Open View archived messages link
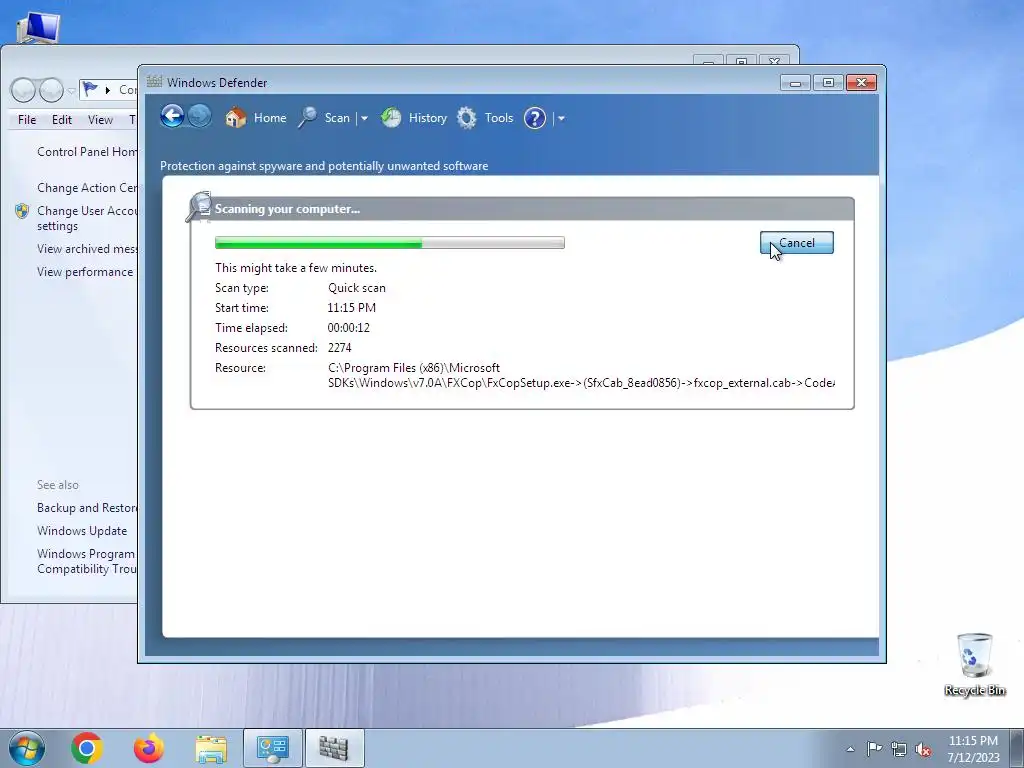1024x768 pixels. [x=87, y=249]
